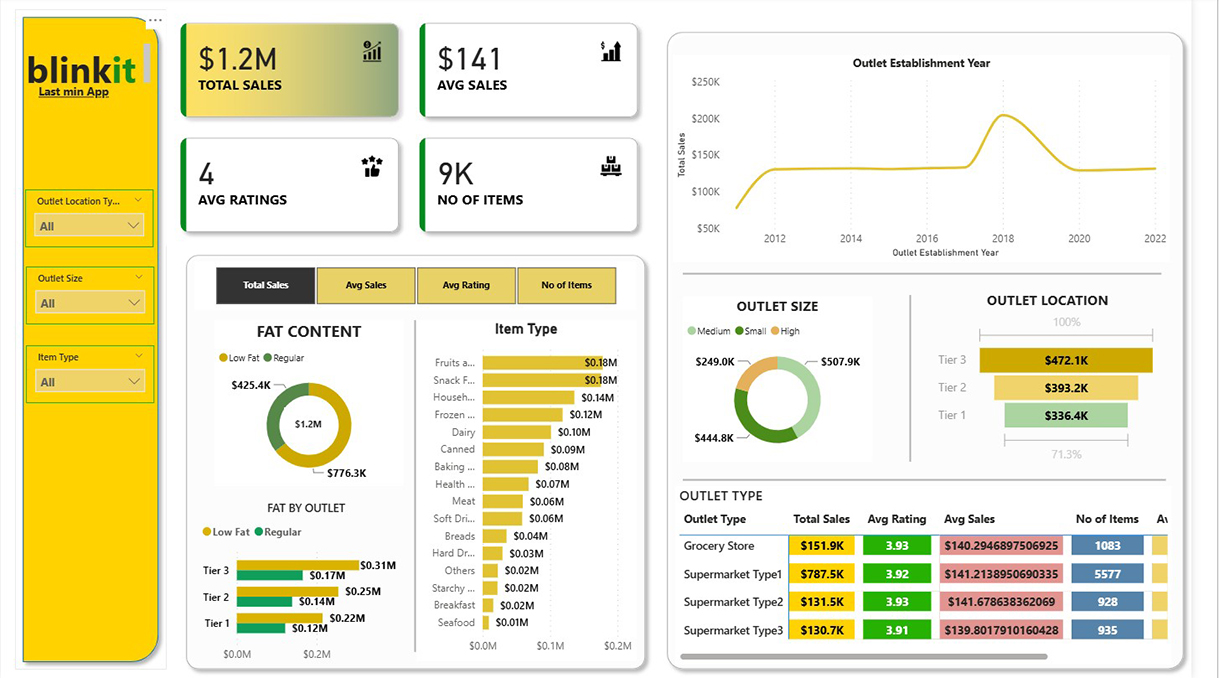Toggle the Low Fat legend in Fat Content
This screenshot has height=678, width=1219.
[238, 358]
